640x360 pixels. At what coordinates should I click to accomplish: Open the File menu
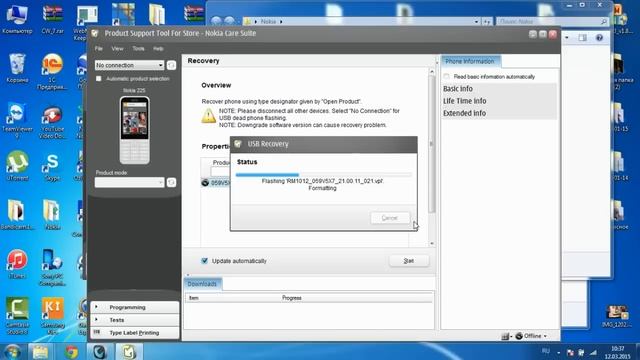point(99,49)
